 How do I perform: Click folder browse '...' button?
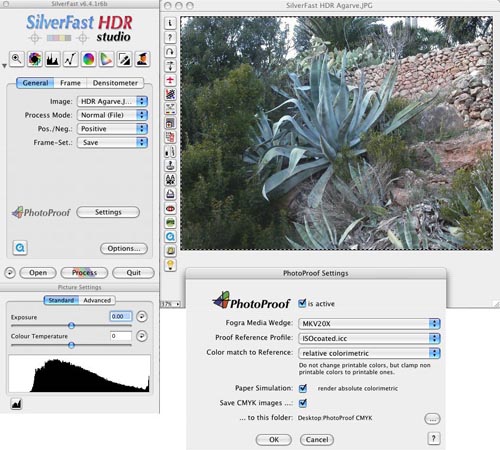tap(432, 419)
